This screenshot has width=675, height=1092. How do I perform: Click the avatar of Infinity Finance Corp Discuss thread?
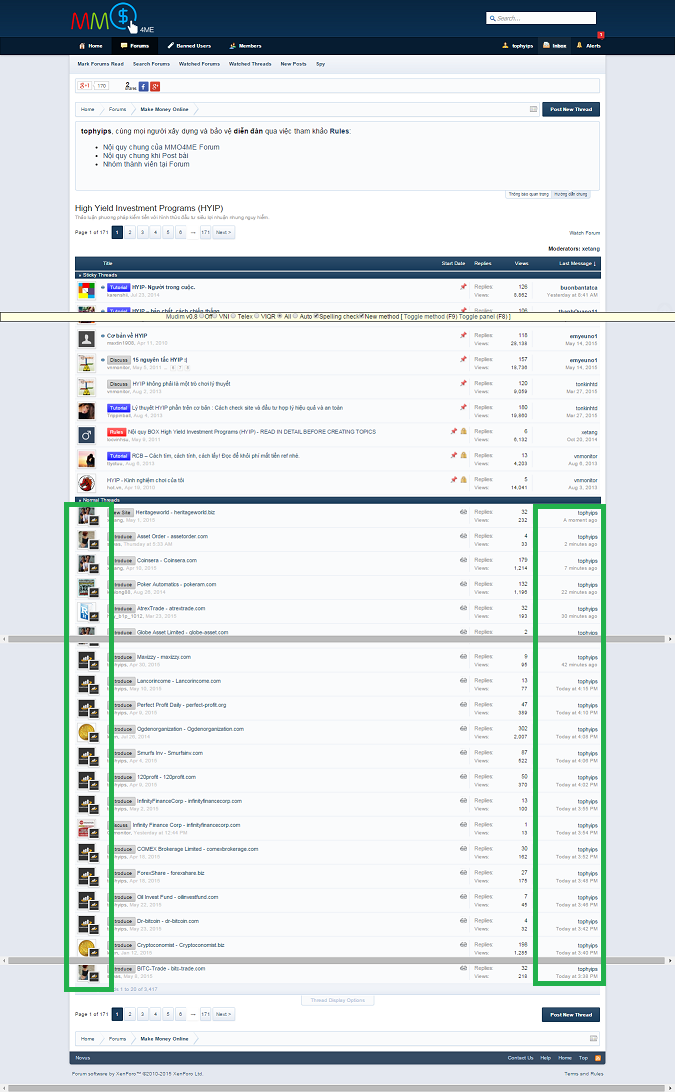point(86,828)
